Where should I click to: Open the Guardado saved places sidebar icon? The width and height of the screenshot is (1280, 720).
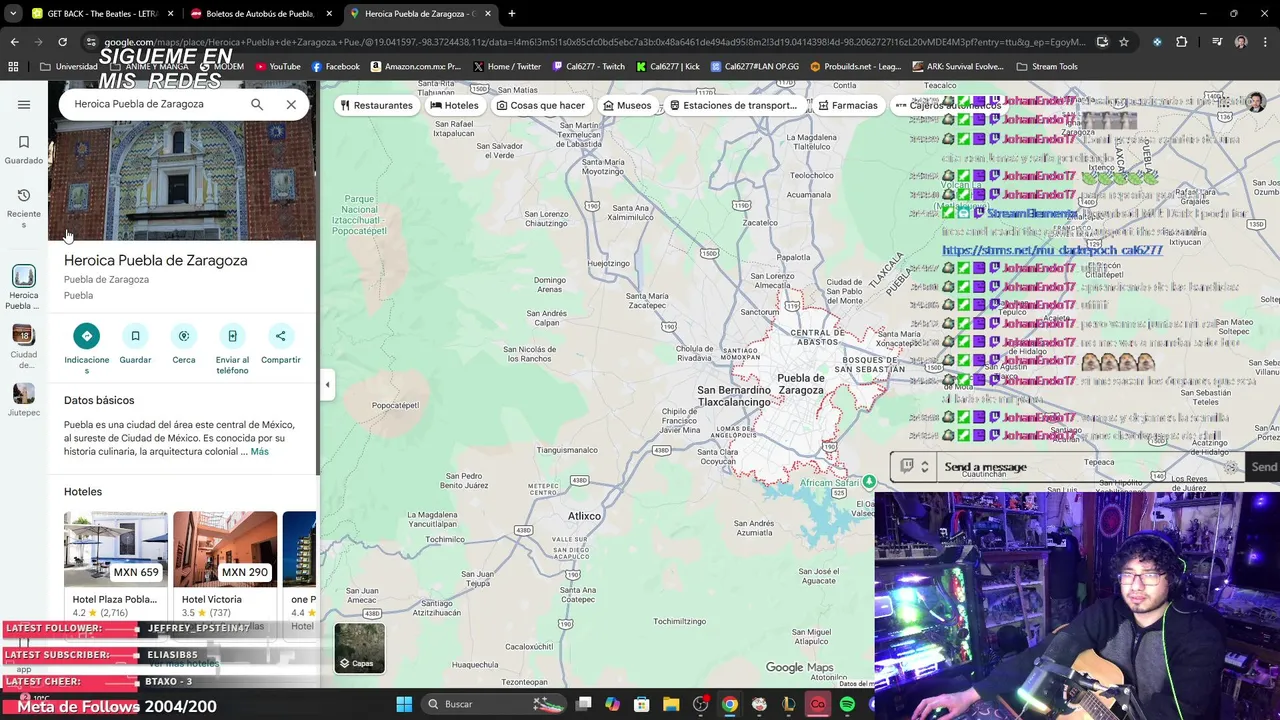[24, 149]
